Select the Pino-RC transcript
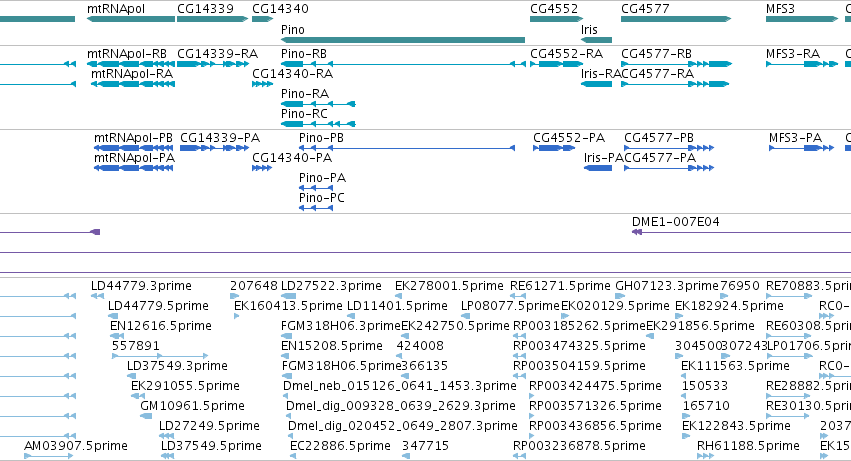 click(x=318, y=124)
